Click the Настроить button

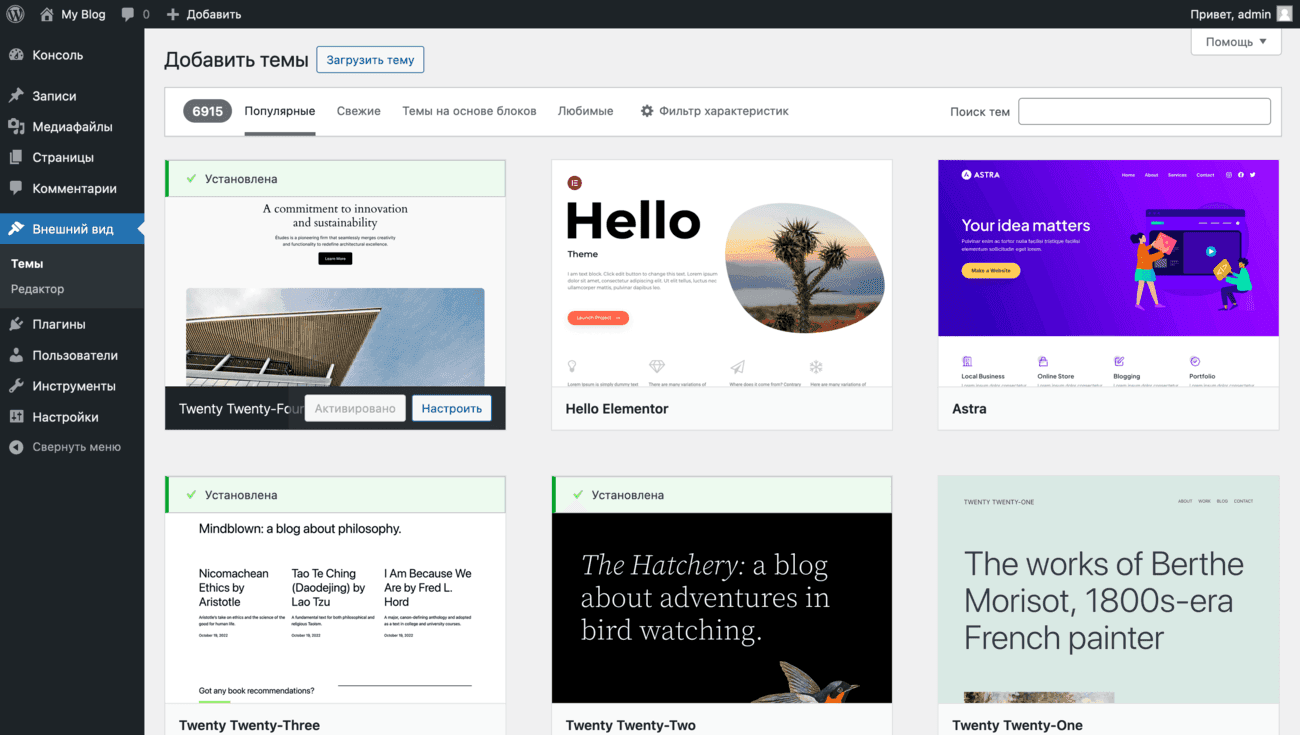452,408
